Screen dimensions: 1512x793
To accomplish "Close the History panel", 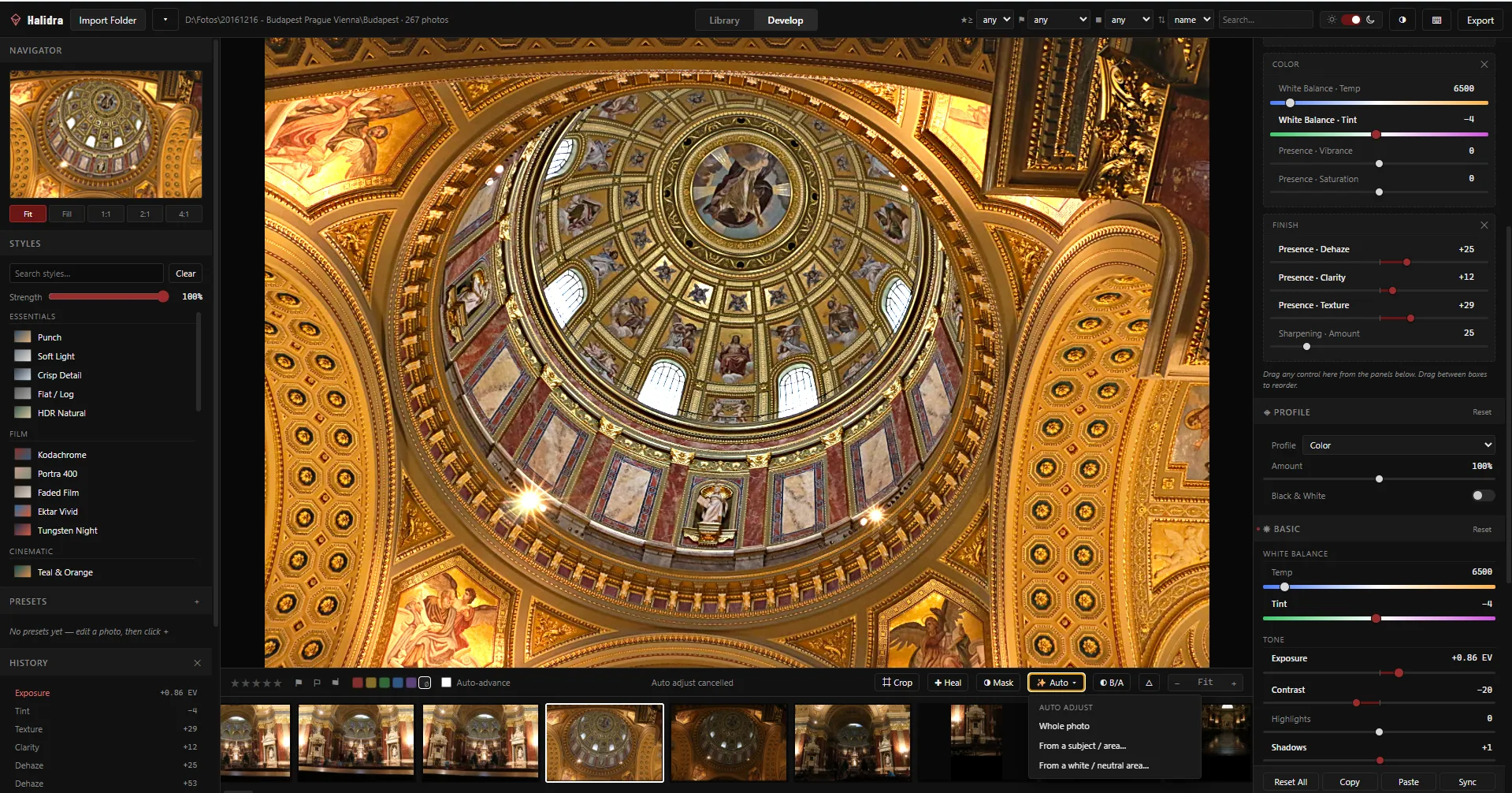I will click(197, 663).
